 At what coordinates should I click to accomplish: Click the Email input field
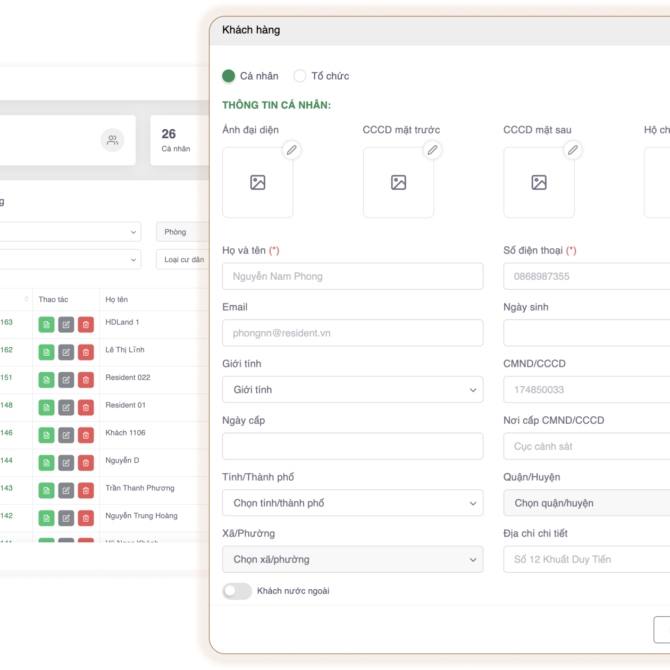pyautogui.click(x=352, y=333)
